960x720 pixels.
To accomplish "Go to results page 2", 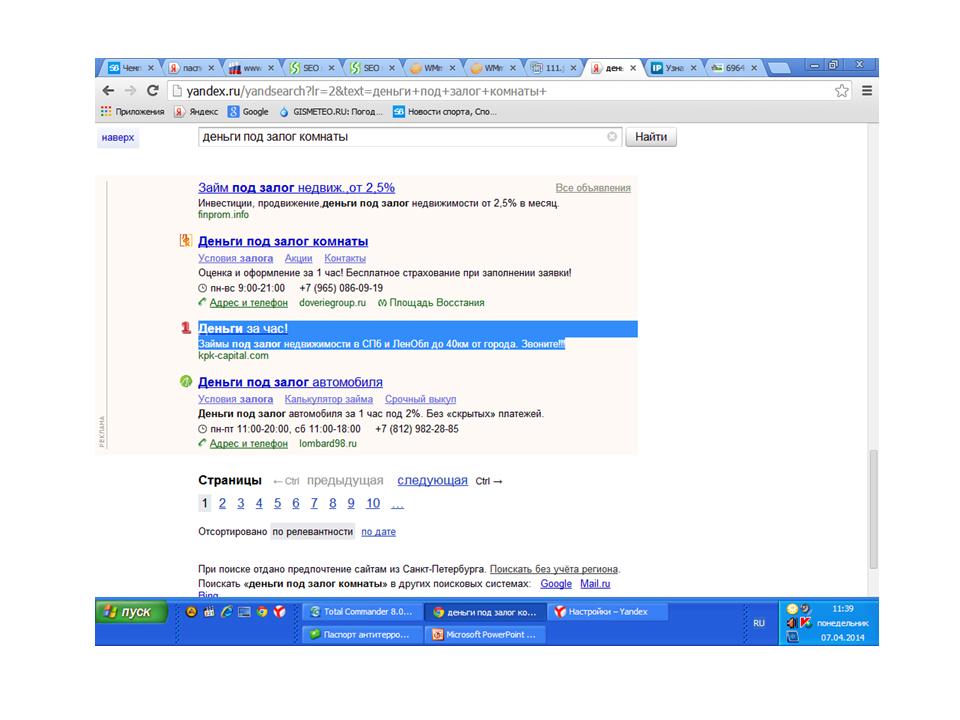I will click(x=222, y=503).
